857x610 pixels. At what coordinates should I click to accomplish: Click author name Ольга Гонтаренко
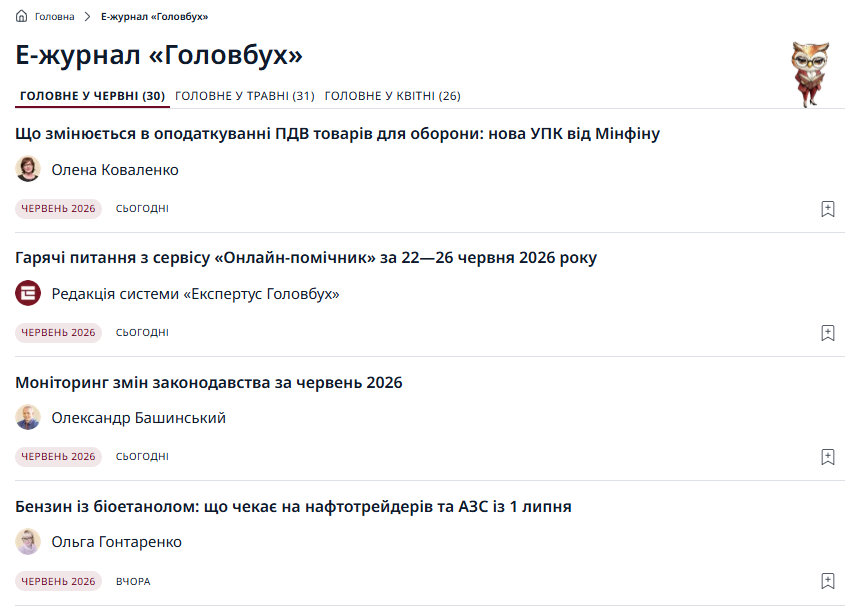click(x=116, y=542)
